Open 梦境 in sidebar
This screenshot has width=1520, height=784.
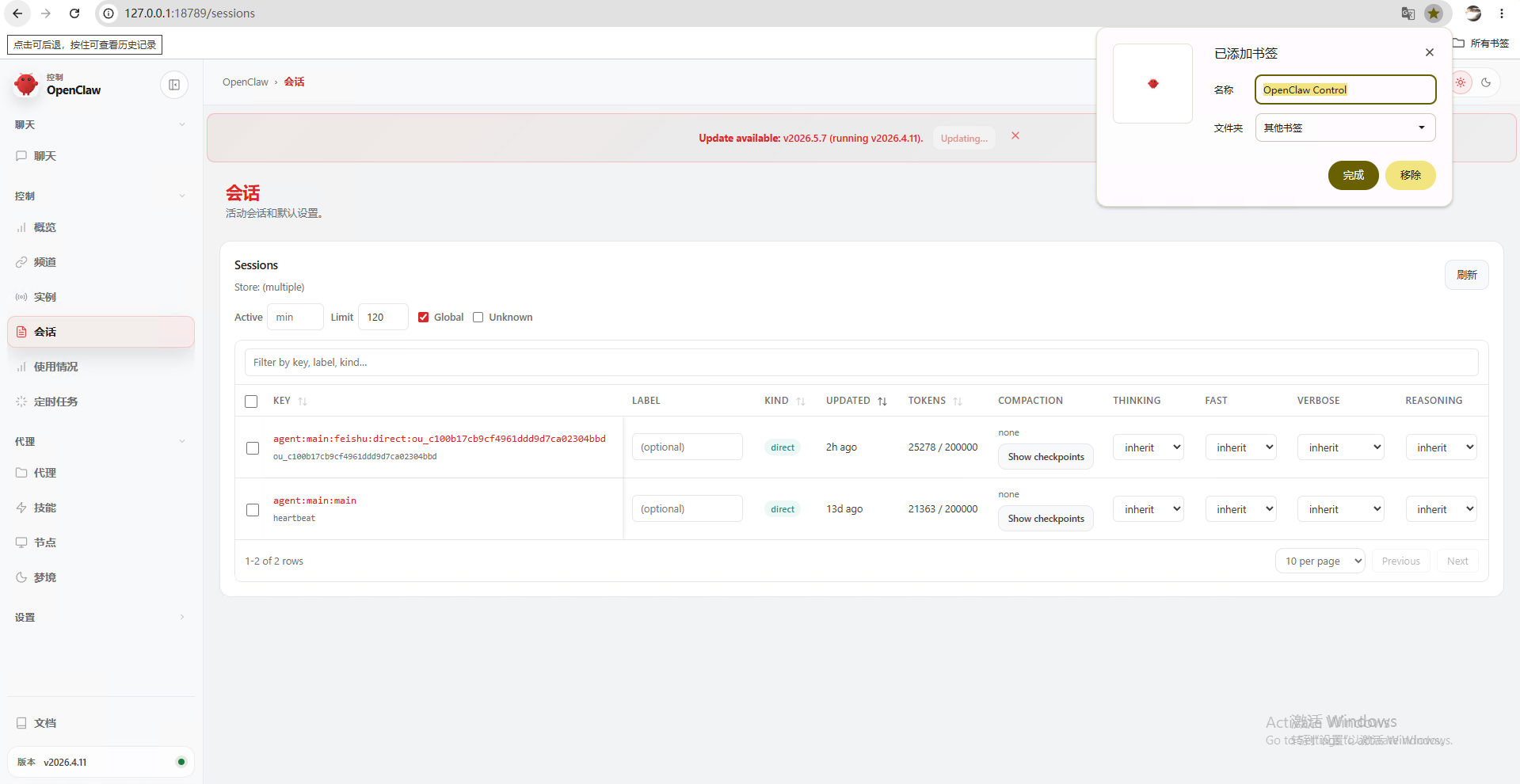tap(101, 577)
